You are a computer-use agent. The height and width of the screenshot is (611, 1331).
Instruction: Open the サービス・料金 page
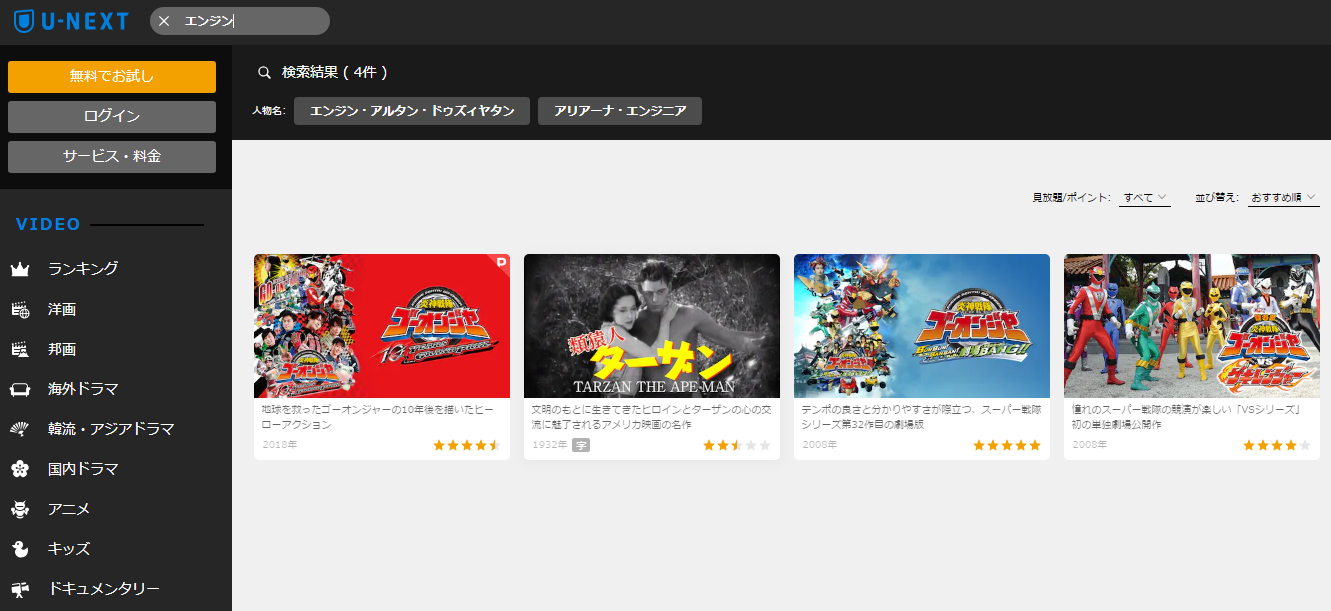112,156
